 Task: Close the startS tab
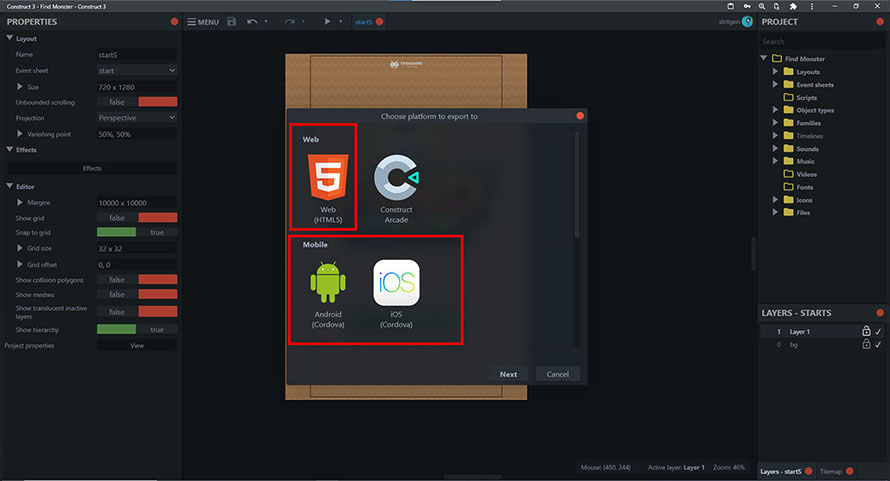click(x=380, y=22)
